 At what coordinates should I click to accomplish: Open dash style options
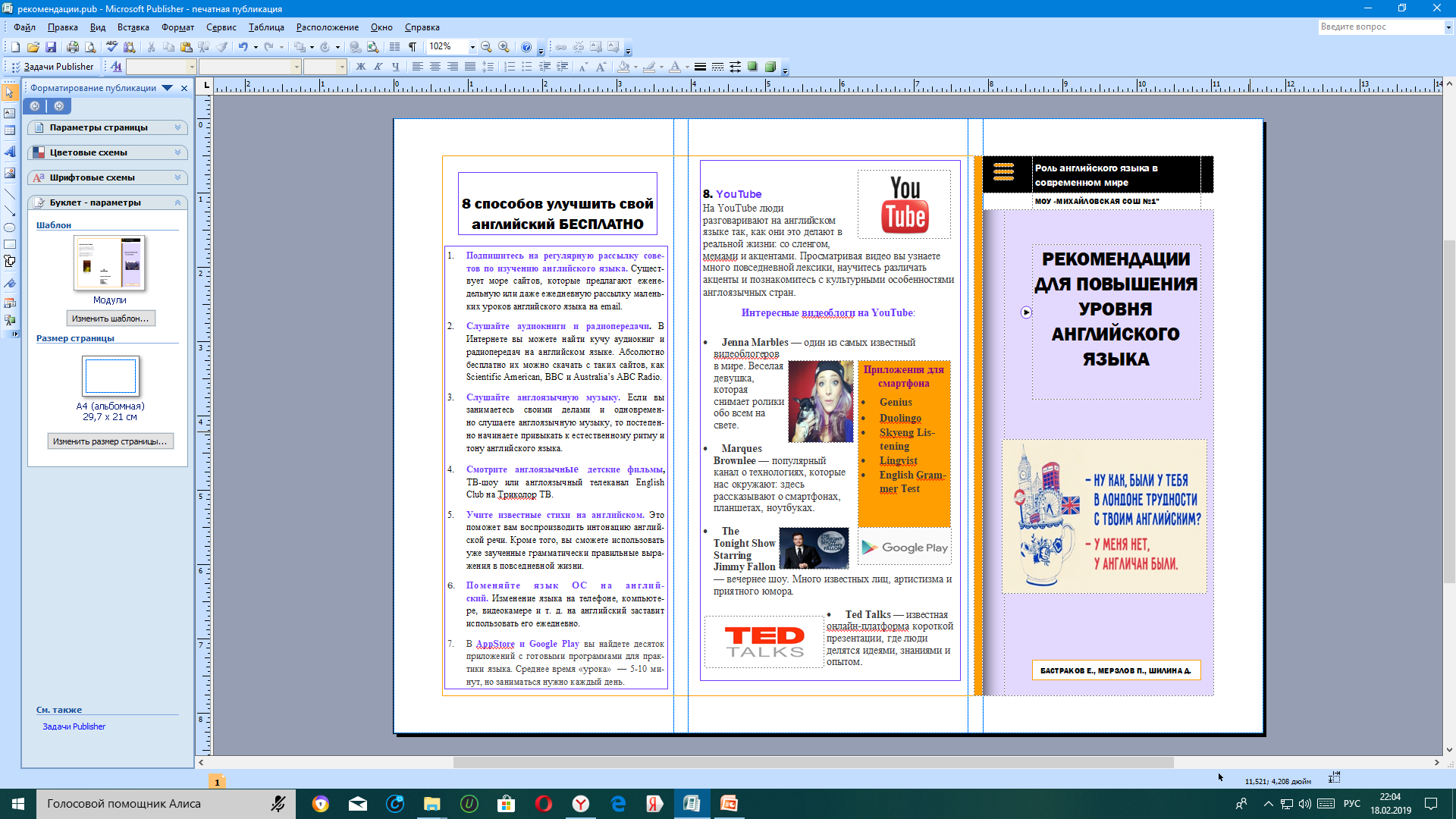pos(717,67)
